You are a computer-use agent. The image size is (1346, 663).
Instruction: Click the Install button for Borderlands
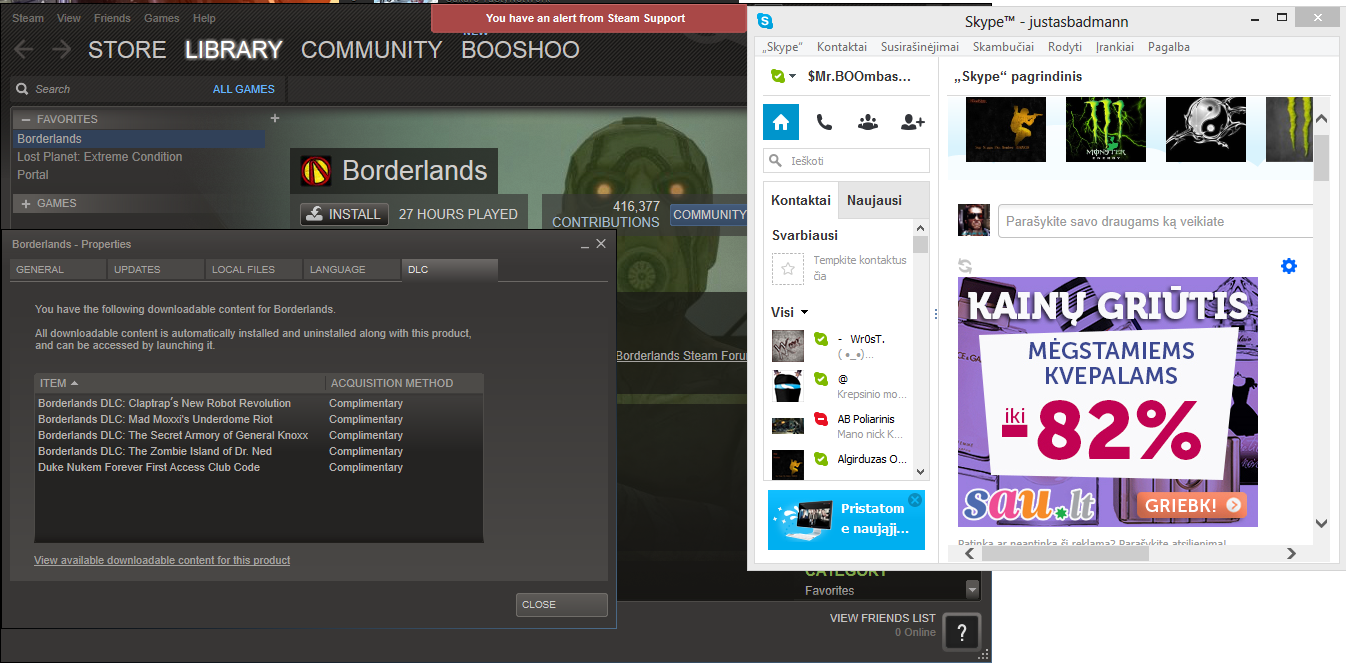[x=345, y=214]
